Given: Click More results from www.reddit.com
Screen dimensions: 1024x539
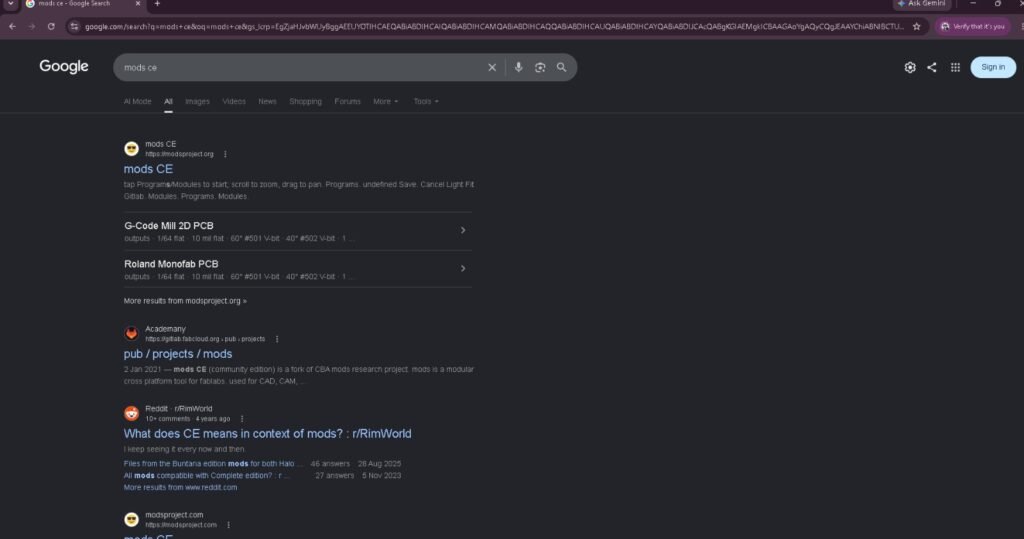Looking at the screenshot, I should pyautogui.click(x=180, y=487).
